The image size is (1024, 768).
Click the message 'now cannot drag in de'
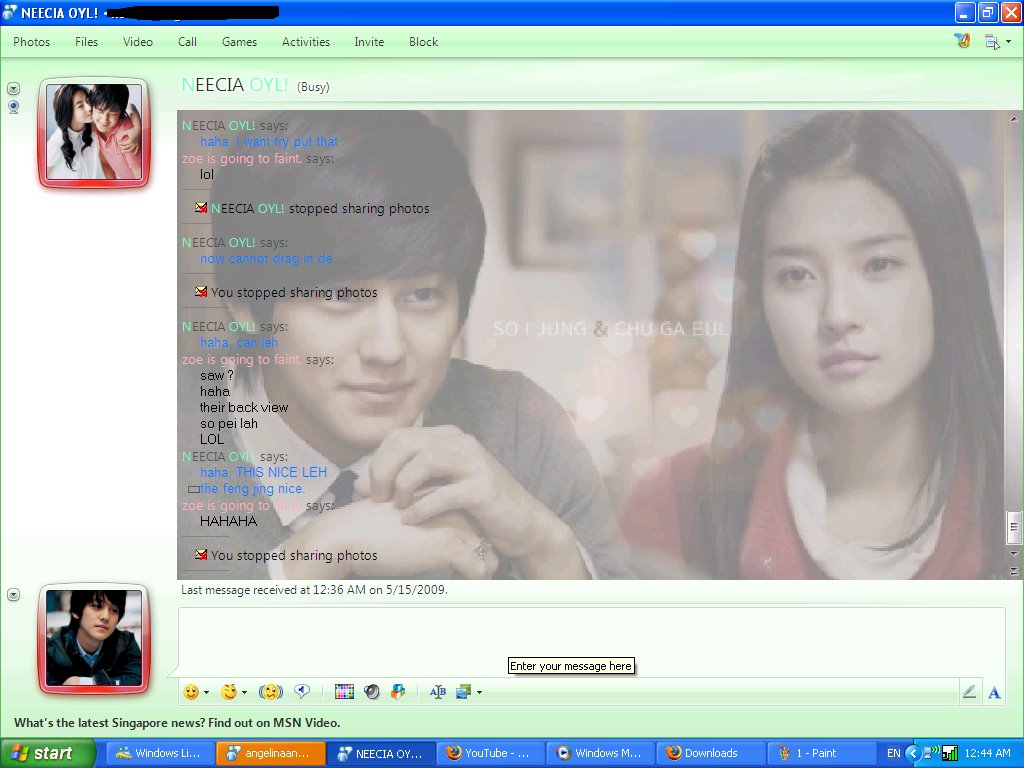point(266,259)
